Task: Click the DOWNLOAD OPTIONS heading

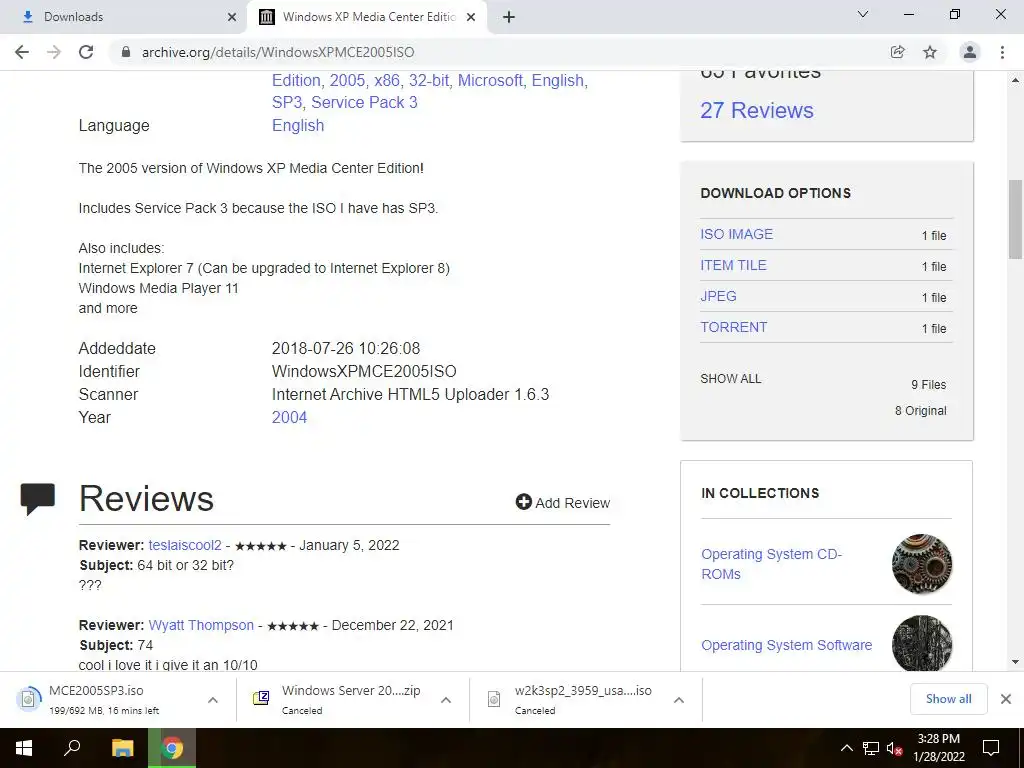Action: click(775, 193)
